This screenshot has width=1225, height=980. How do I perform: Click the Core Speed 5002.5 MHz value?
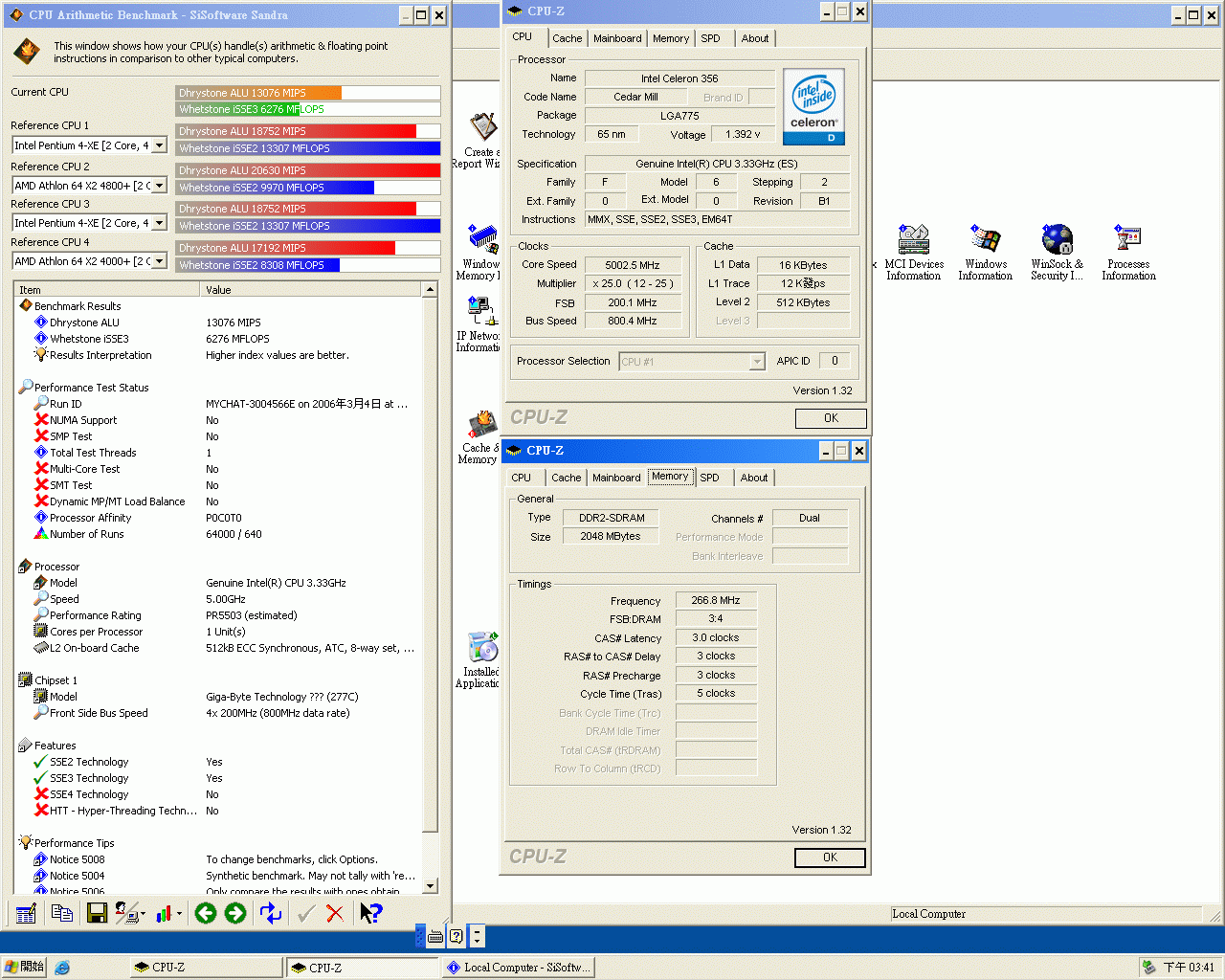point(633,265)
